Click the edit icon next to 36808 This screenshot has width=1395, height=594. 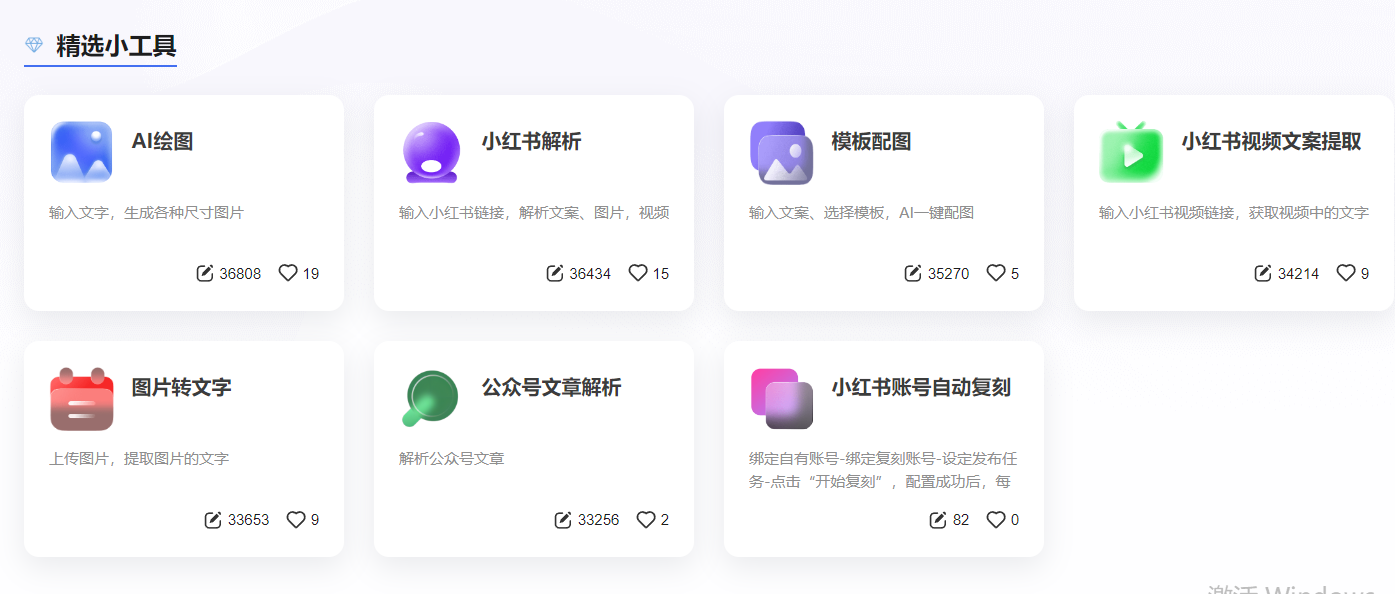(x=205, y=273)
